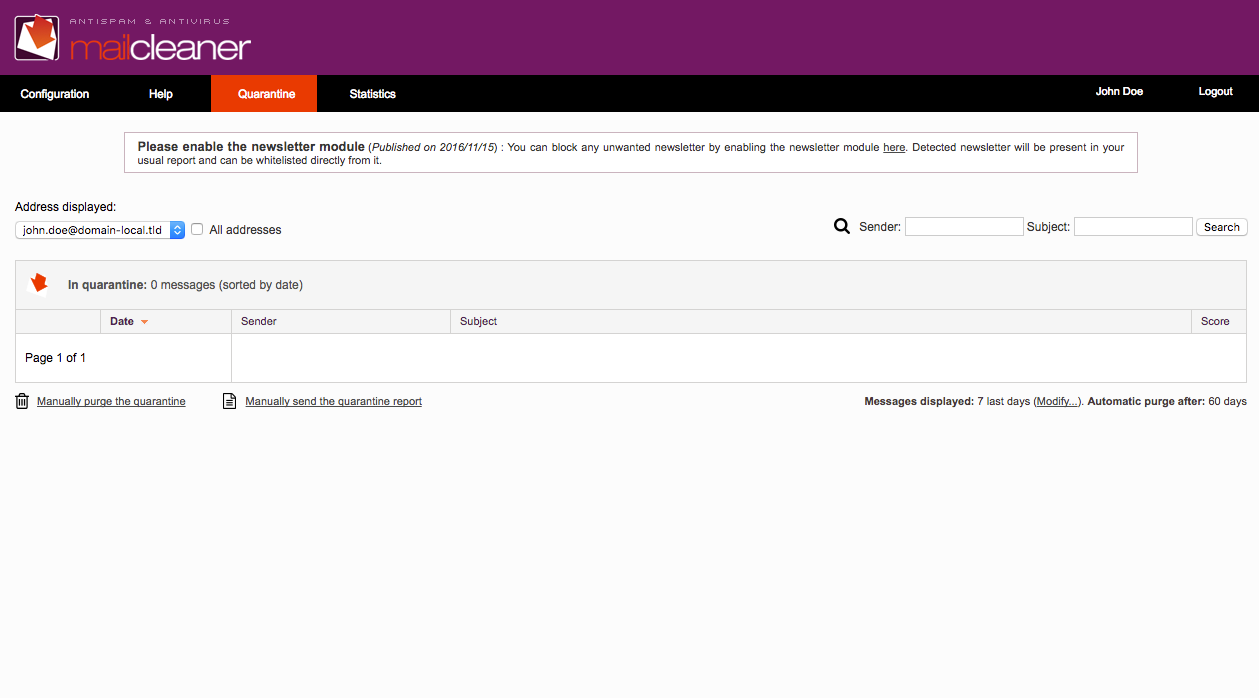This screenshot has height=698, width=1259.
Task: Click the search magnifier icon
Action: tap(841, 226)
